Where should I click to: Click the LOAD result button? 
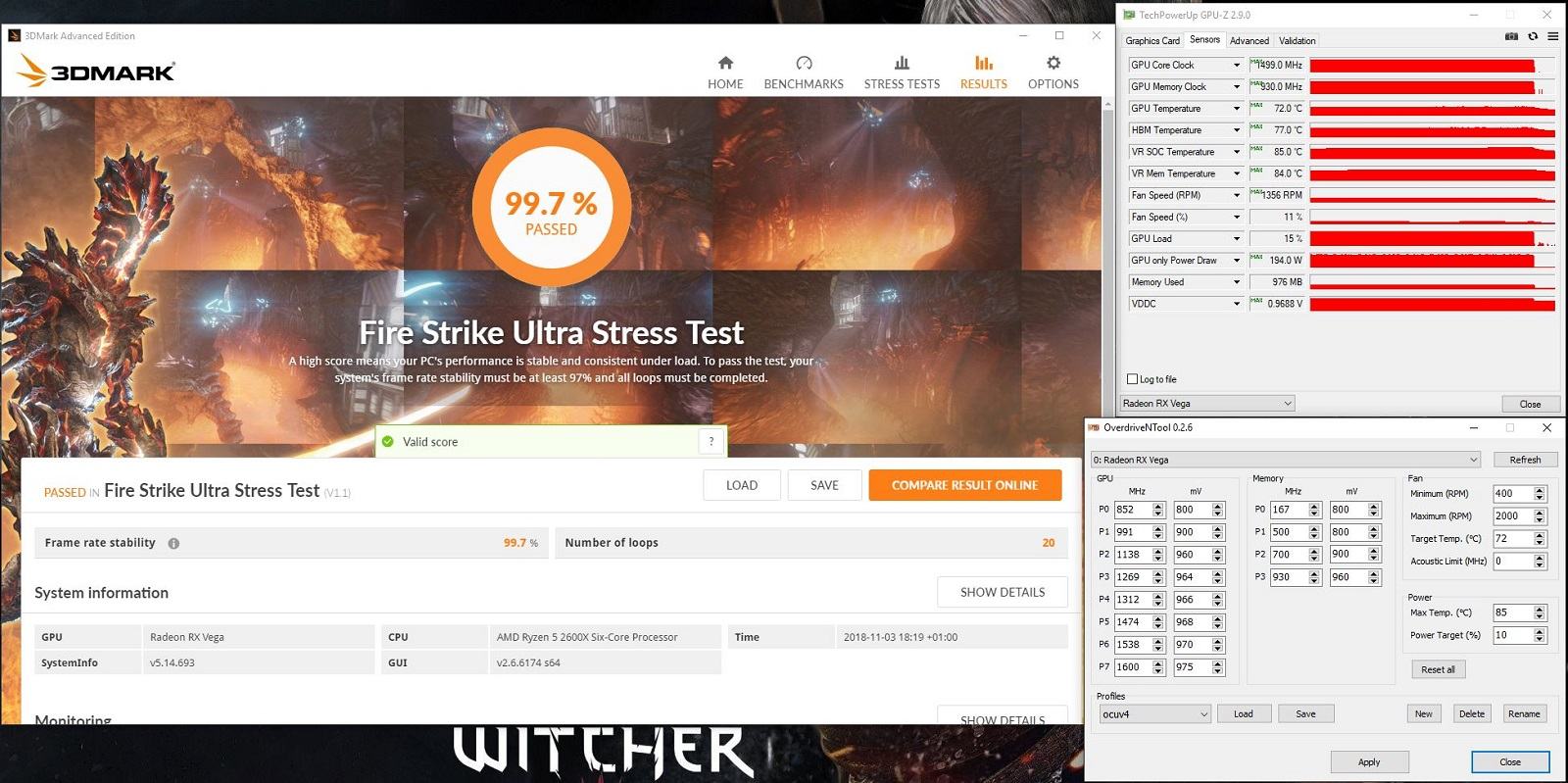(x=742, y=485)
